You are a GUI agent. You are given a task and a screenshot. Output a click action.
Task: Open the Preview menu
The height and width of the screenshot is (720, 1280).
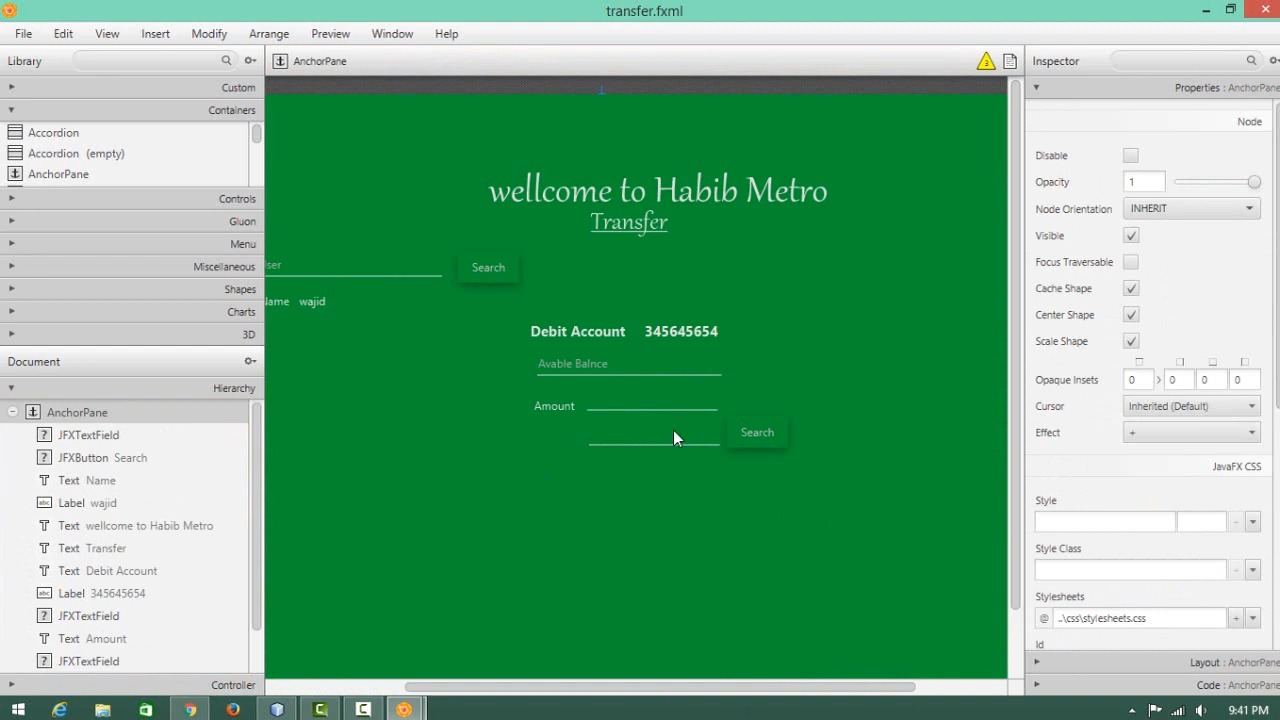coord(330,34)
